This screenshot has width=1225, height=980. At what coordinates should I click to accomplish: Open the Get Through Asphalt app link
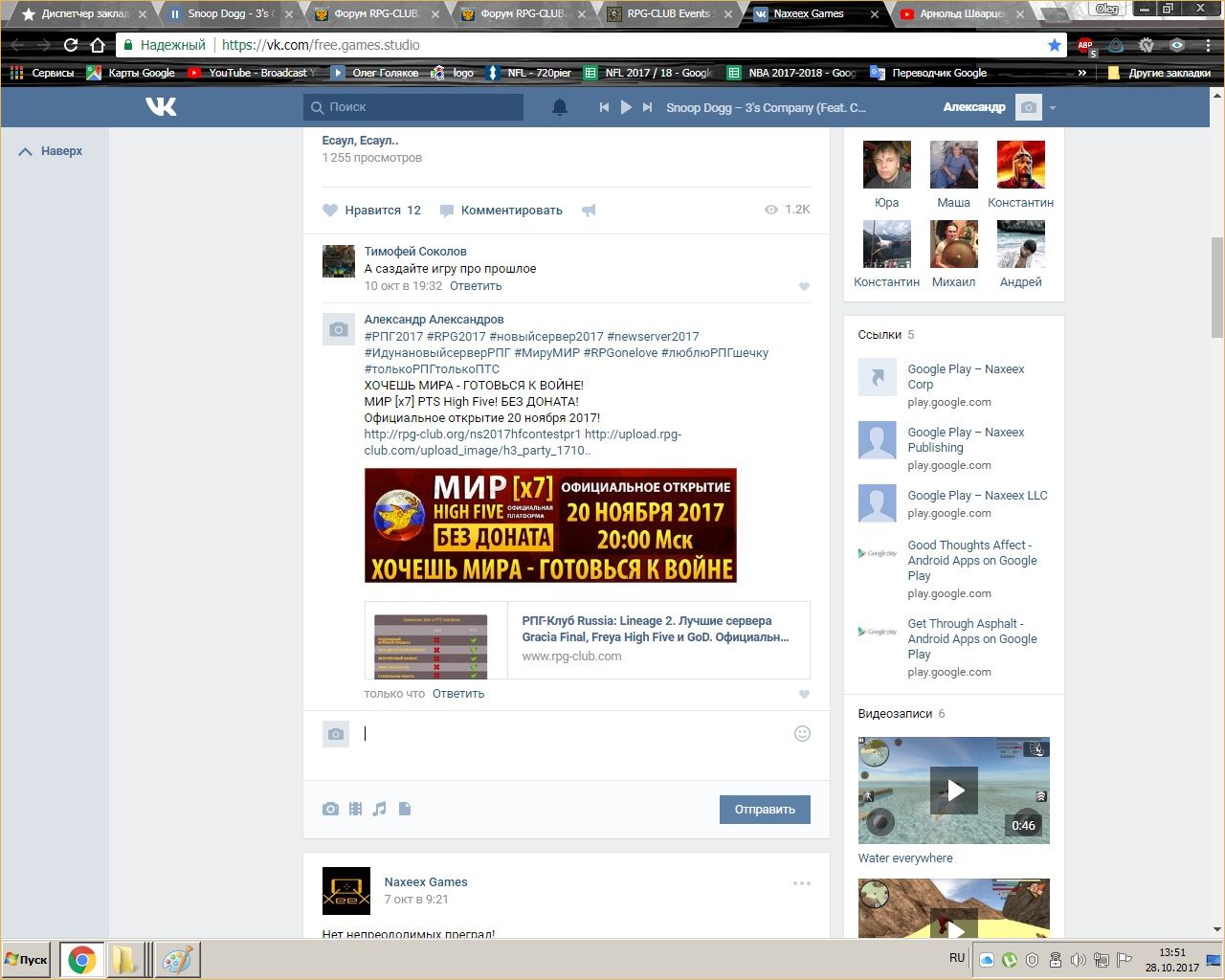[972, 639]
